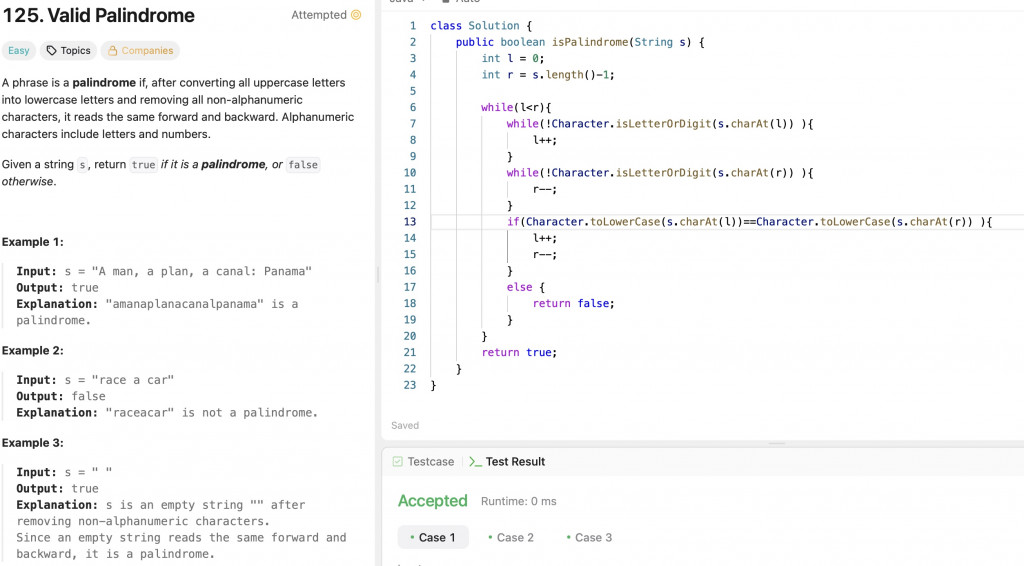Viewport: 1024px width, 566px height.
Task: Click line number 1 in gutter
Action: (413, 25)
